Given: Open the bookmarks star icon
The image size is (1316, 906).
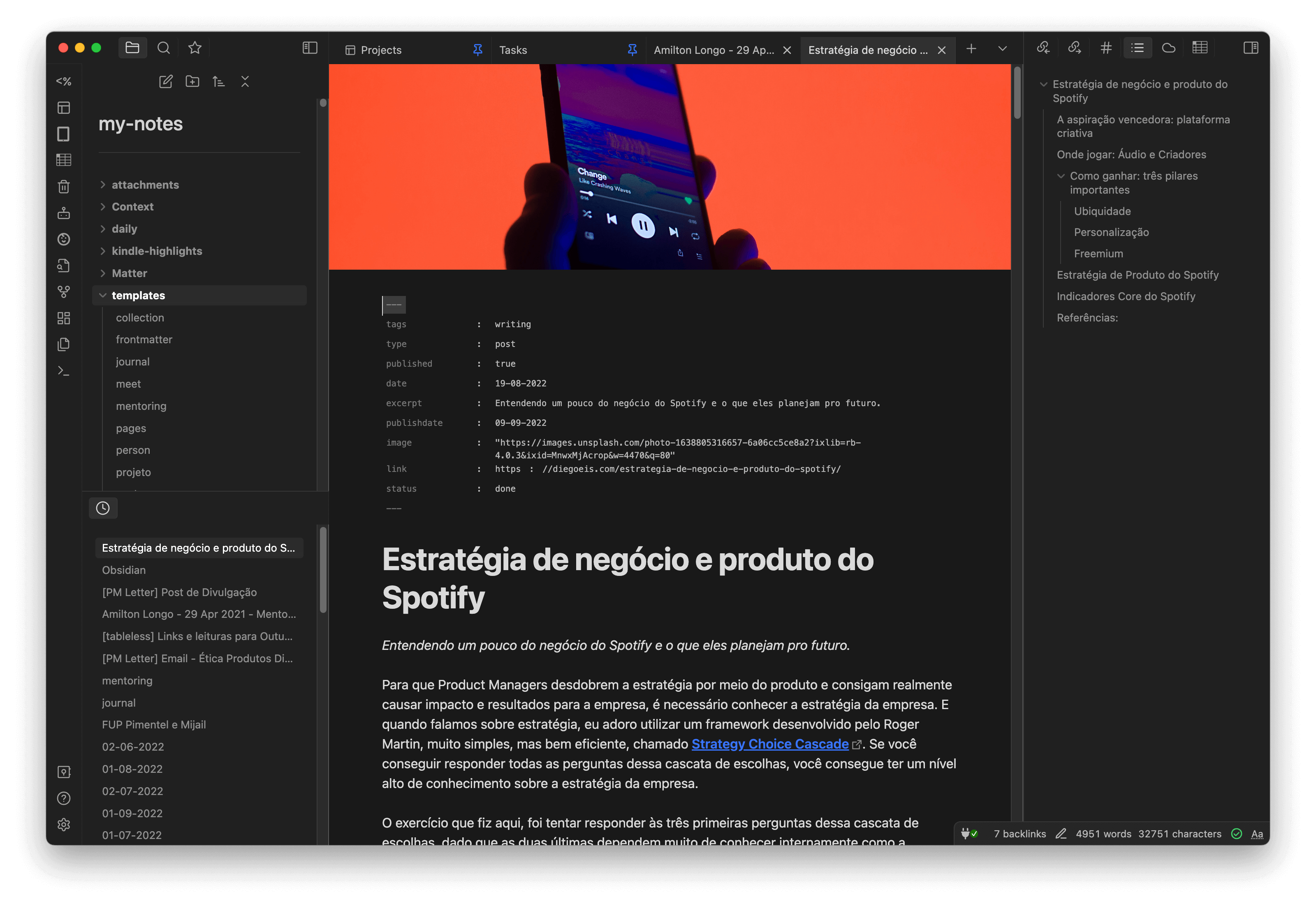Looking at the screenshot, I should click(195, 48).
